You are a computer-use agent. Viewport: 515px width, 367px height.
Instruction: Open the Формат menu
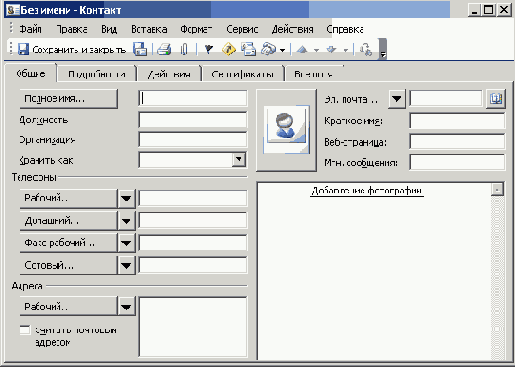click(196, 29)
